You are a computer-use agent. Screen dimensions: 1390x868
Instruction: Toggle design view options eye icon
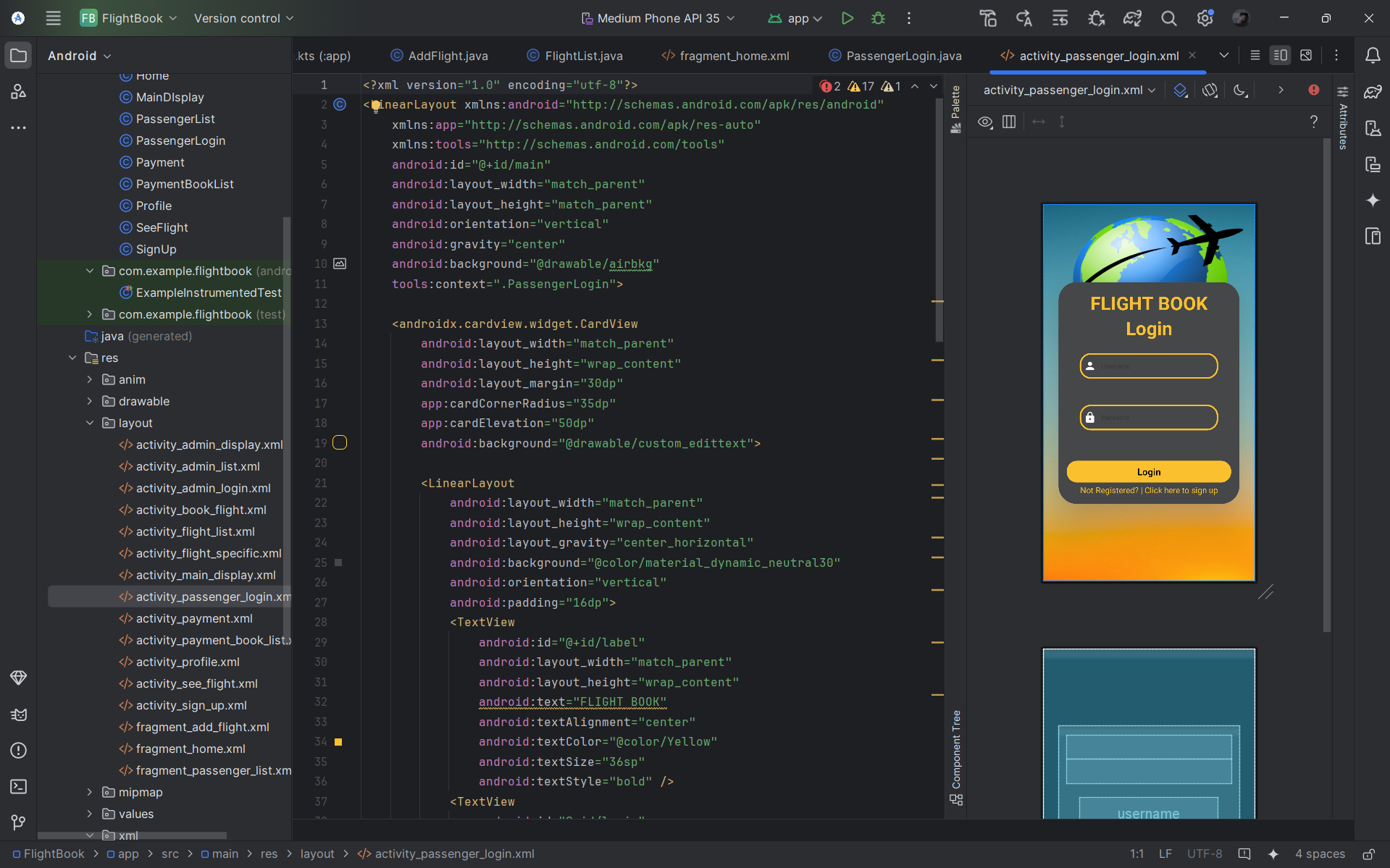(x=985, y=122)
